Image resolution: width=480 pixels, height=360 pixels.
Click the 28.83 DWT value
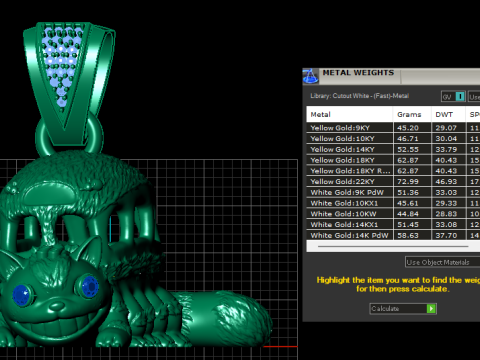click(x=446, y=214)
